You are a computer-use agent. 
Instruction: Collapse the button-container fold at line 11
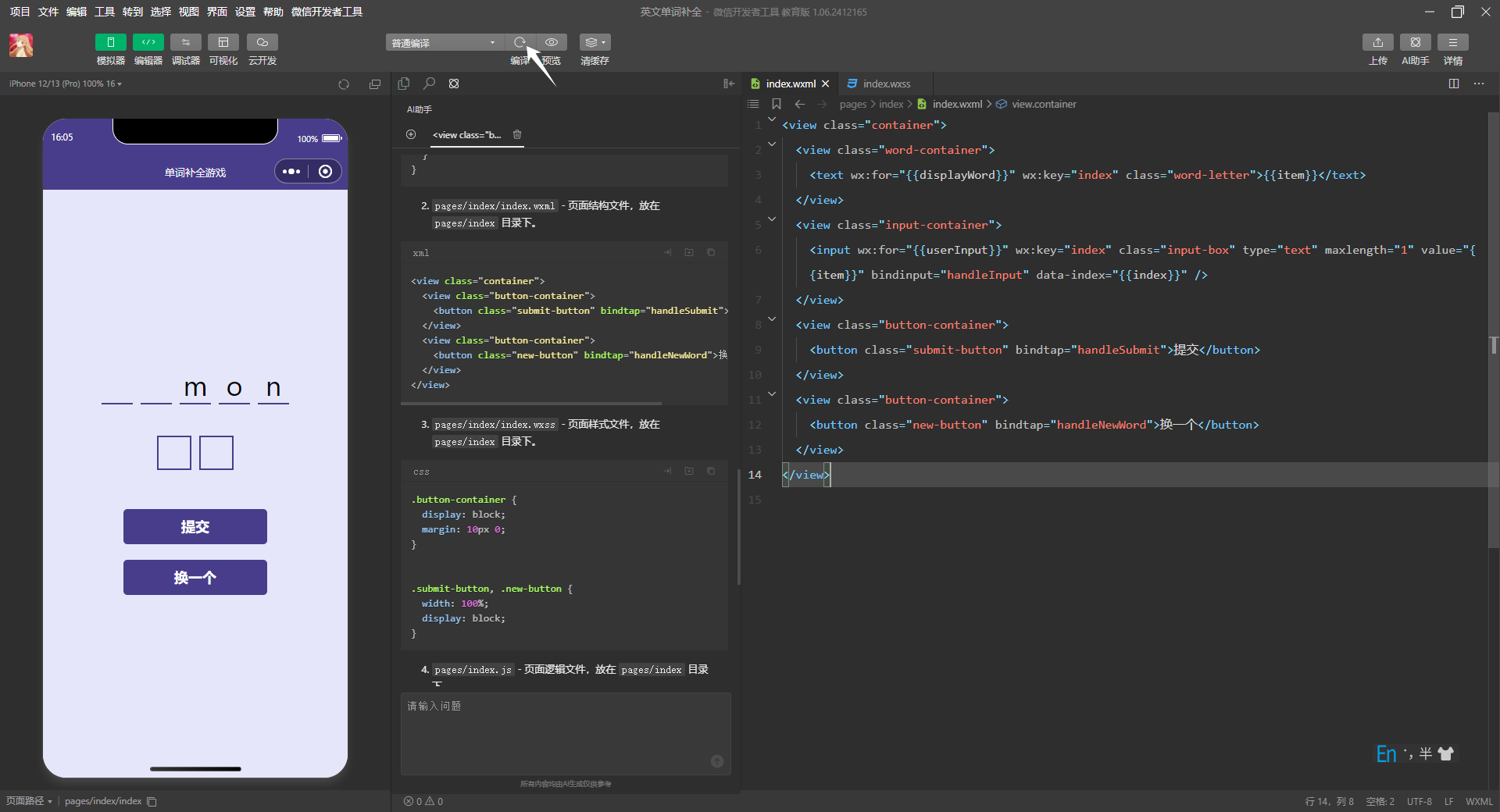pos(772,394)
